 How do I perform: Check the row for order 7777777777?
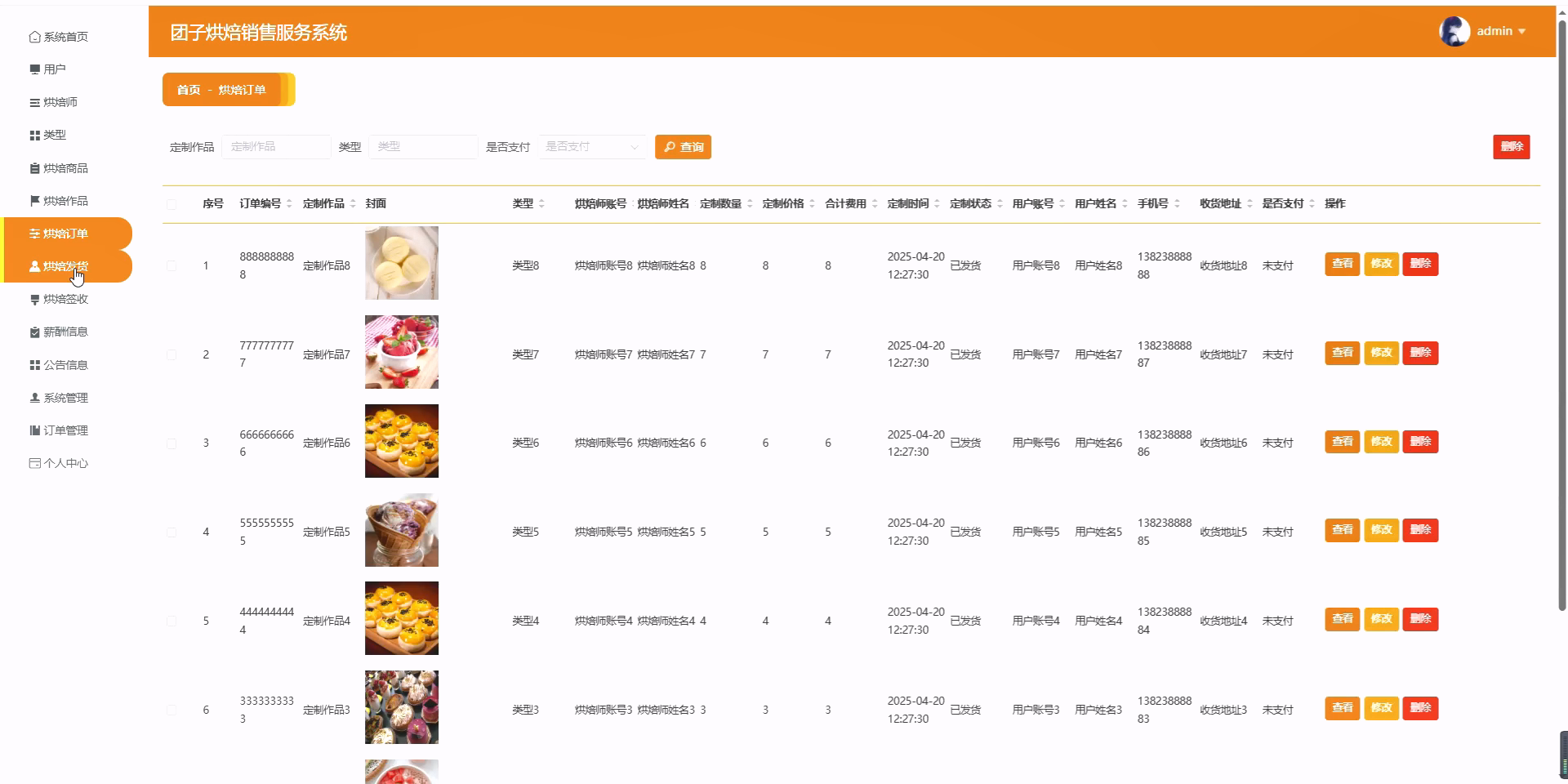point(171,354)
